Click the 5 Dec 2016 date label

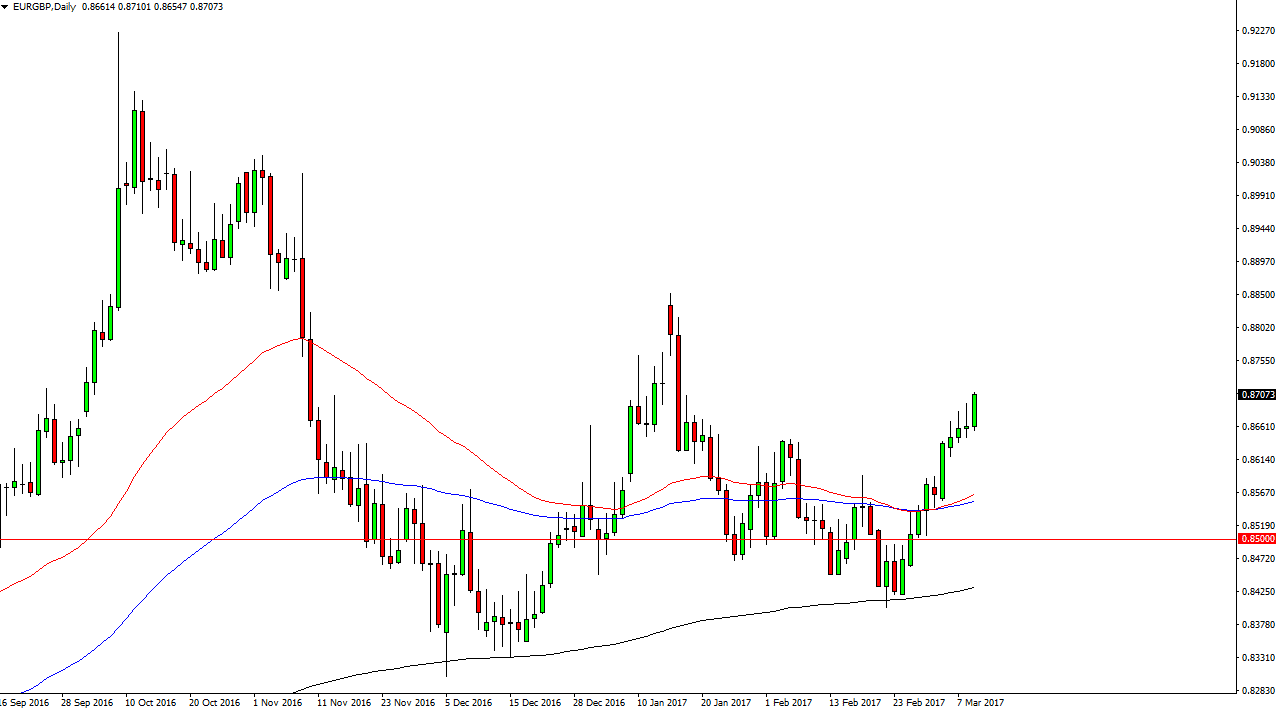point(468,702)
